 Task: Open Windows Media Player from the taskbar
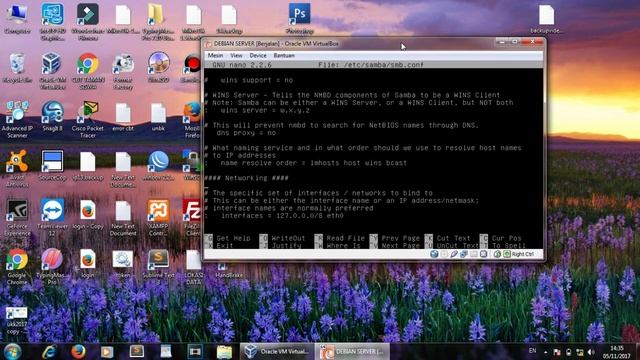pyautogui.click(x=107, y=351)
